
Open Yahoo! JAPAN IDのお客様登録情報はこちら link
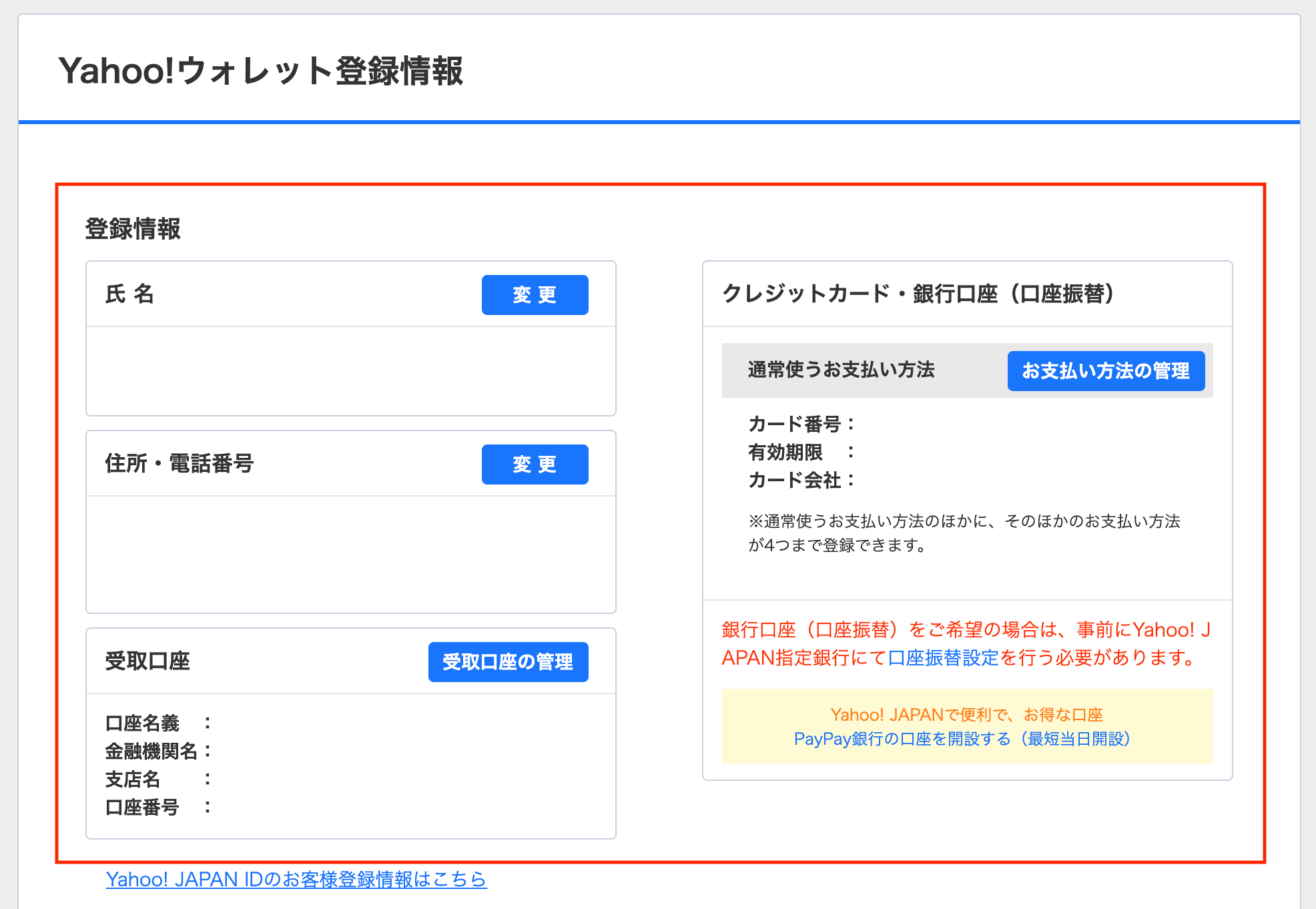[296, 879]
